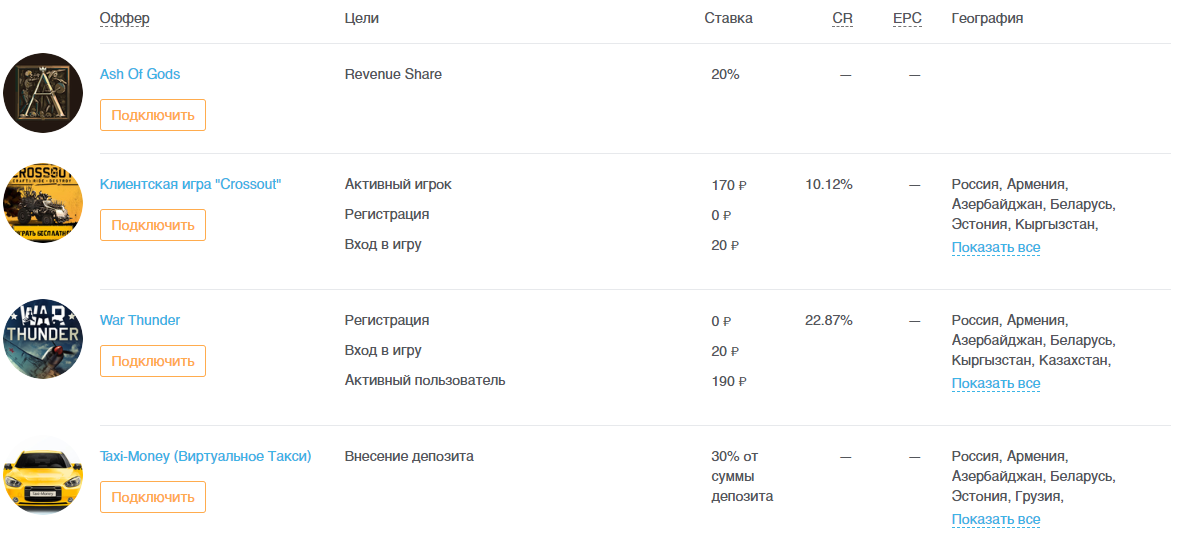Click the EPC column header
Screen dimensions: 1178x548
pos(908,18)
